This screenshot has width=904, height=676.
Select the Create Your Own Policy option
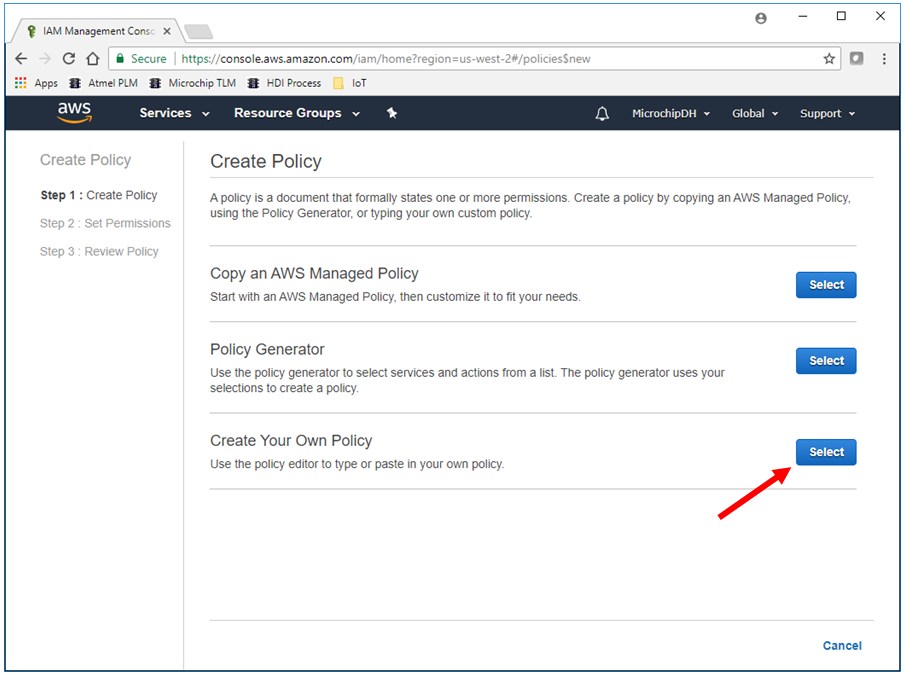[x=826, y=452]
